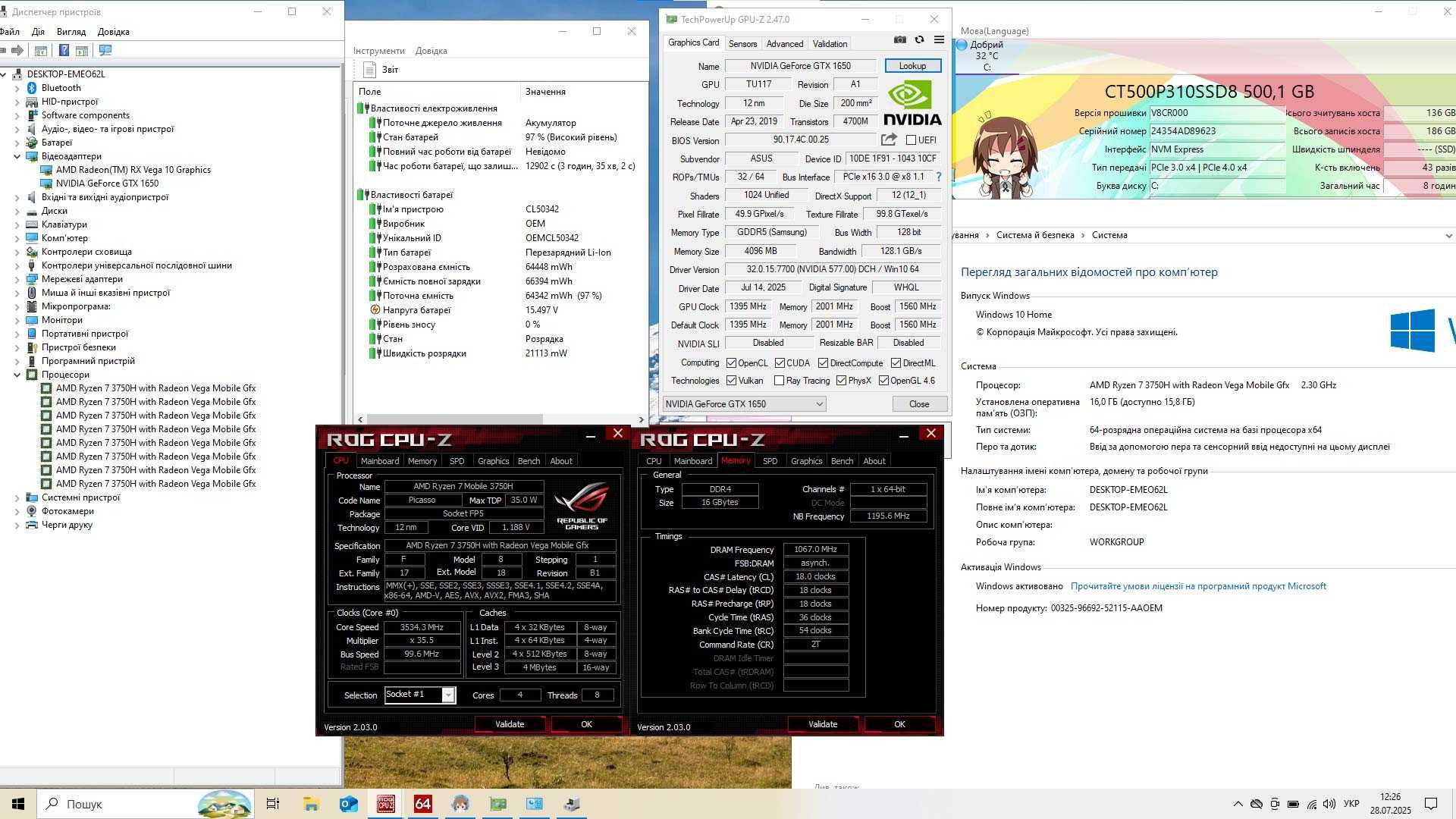Viewport: 1456px width, 819px height.
Task: Expand the Клавіатури tree node
Action: [17, 224]
